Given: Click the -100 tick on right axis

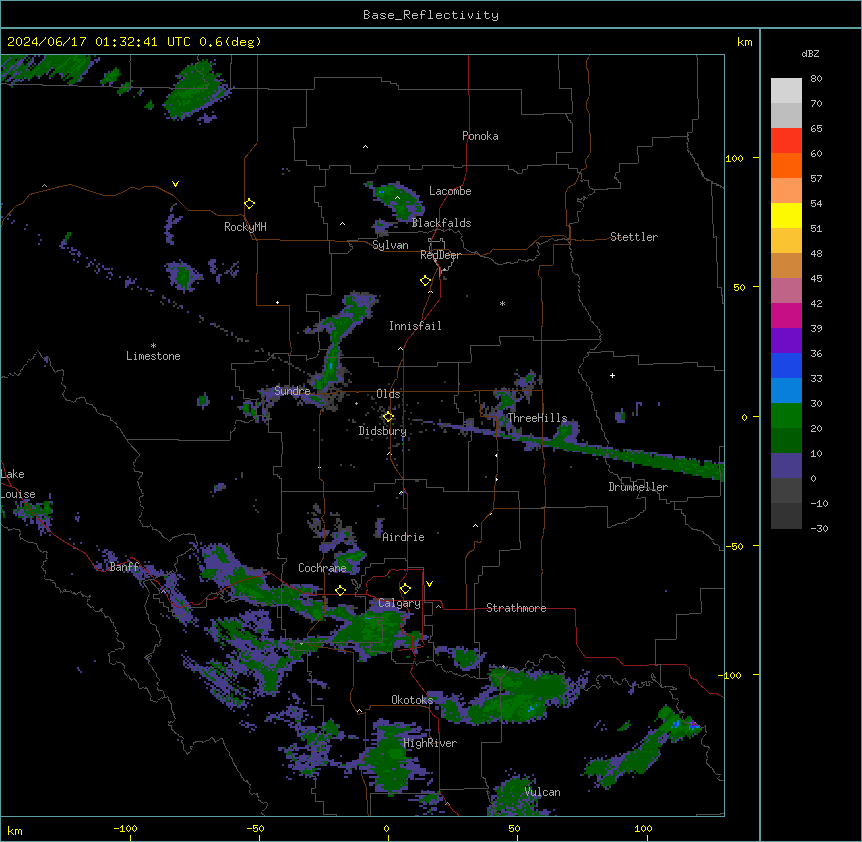Looking at the screenshot, I should pos(731,675).
